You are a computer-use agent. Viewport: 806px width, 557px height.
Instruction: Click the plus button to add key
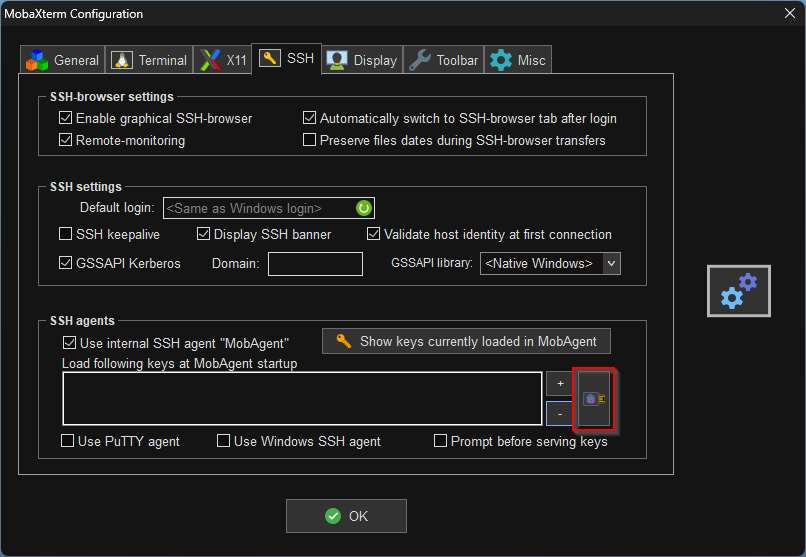[x=560, y=384]
